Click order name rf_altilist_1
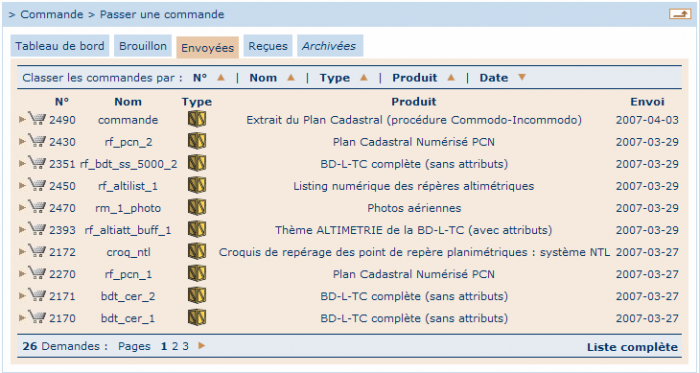 pos(128,186)
